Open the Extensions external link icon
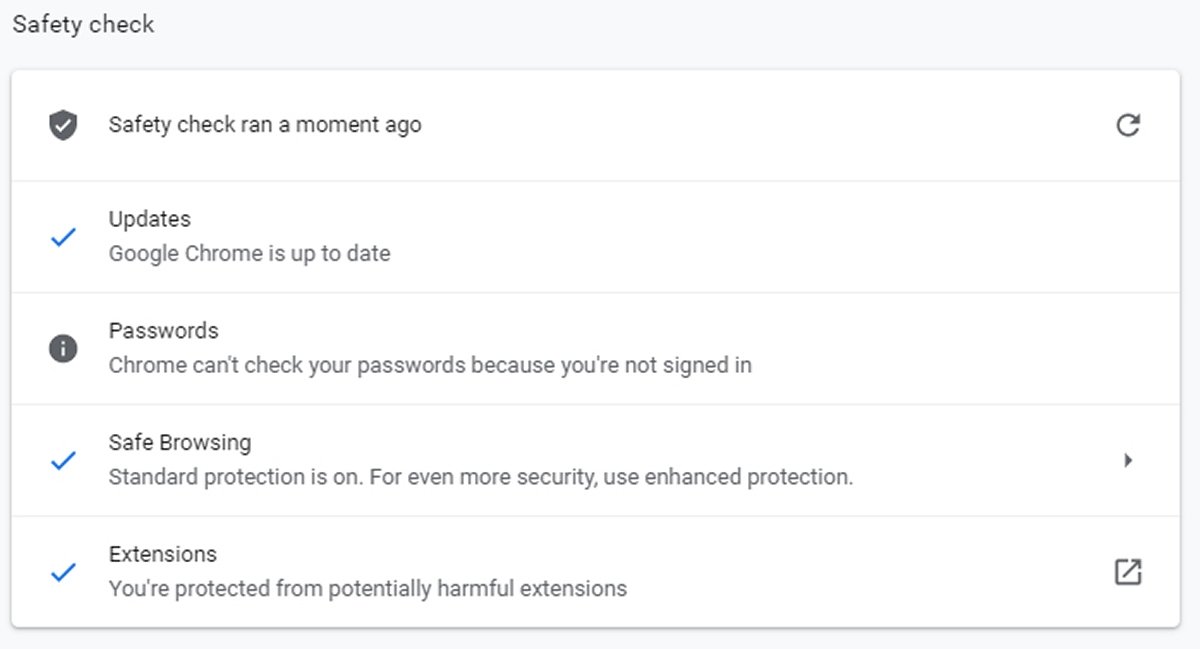Screen dimensions: 1200x649 coord(1128,572)
